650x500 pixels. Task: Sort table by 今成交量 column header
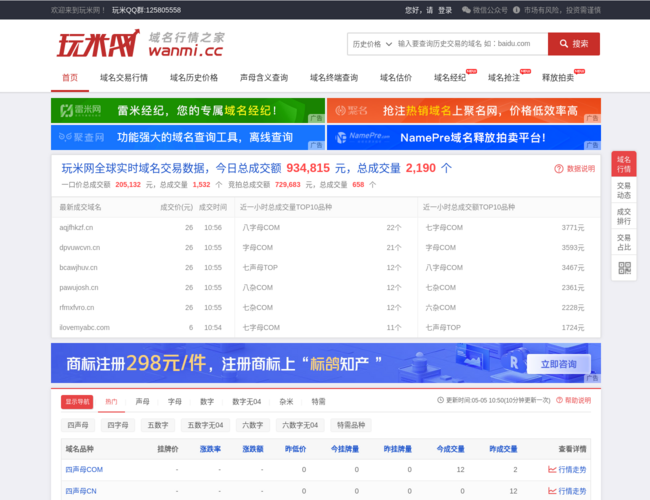(x=450, y=449)
